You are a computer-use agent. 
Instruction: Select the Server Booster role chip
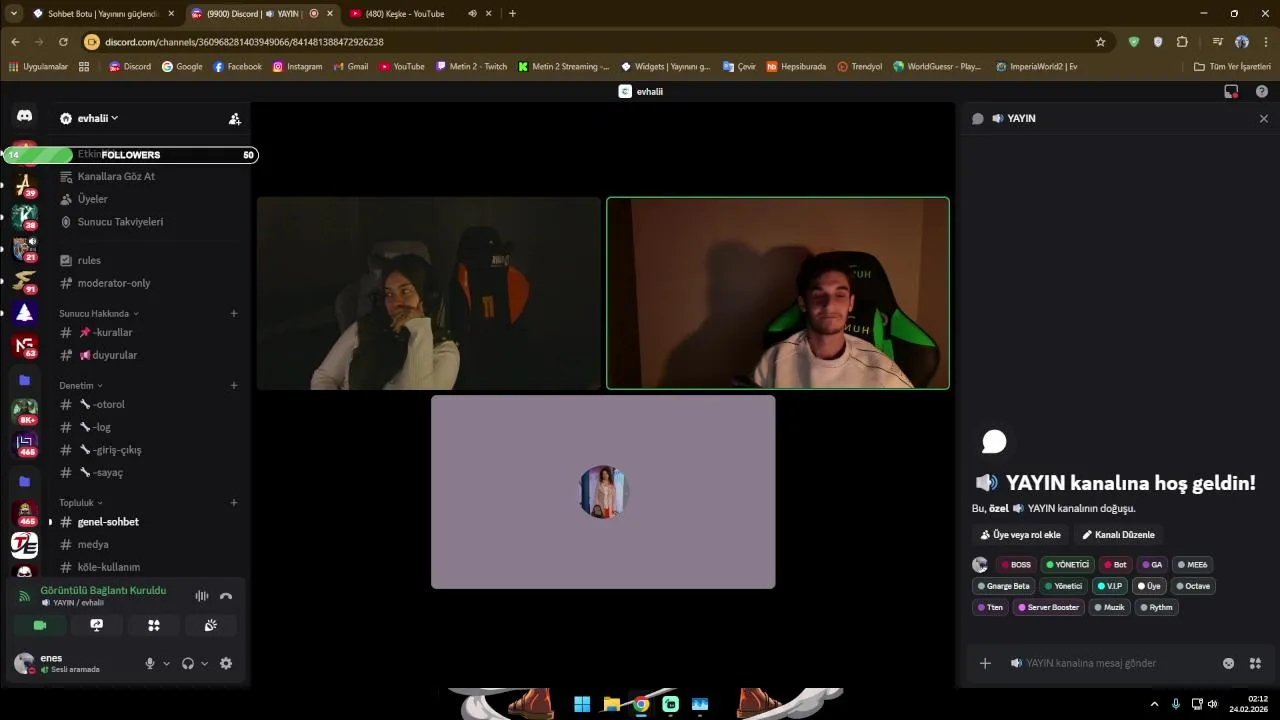click(x=1048, y=607)
